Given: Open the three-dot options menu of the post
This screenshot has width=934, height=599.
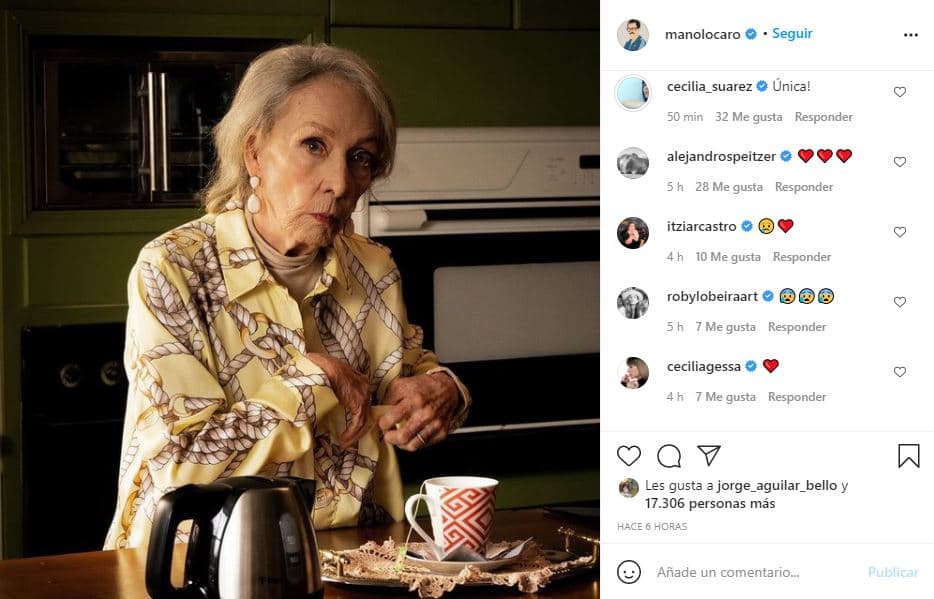Looking at the screenshot, I should click(x=910, y=33).
